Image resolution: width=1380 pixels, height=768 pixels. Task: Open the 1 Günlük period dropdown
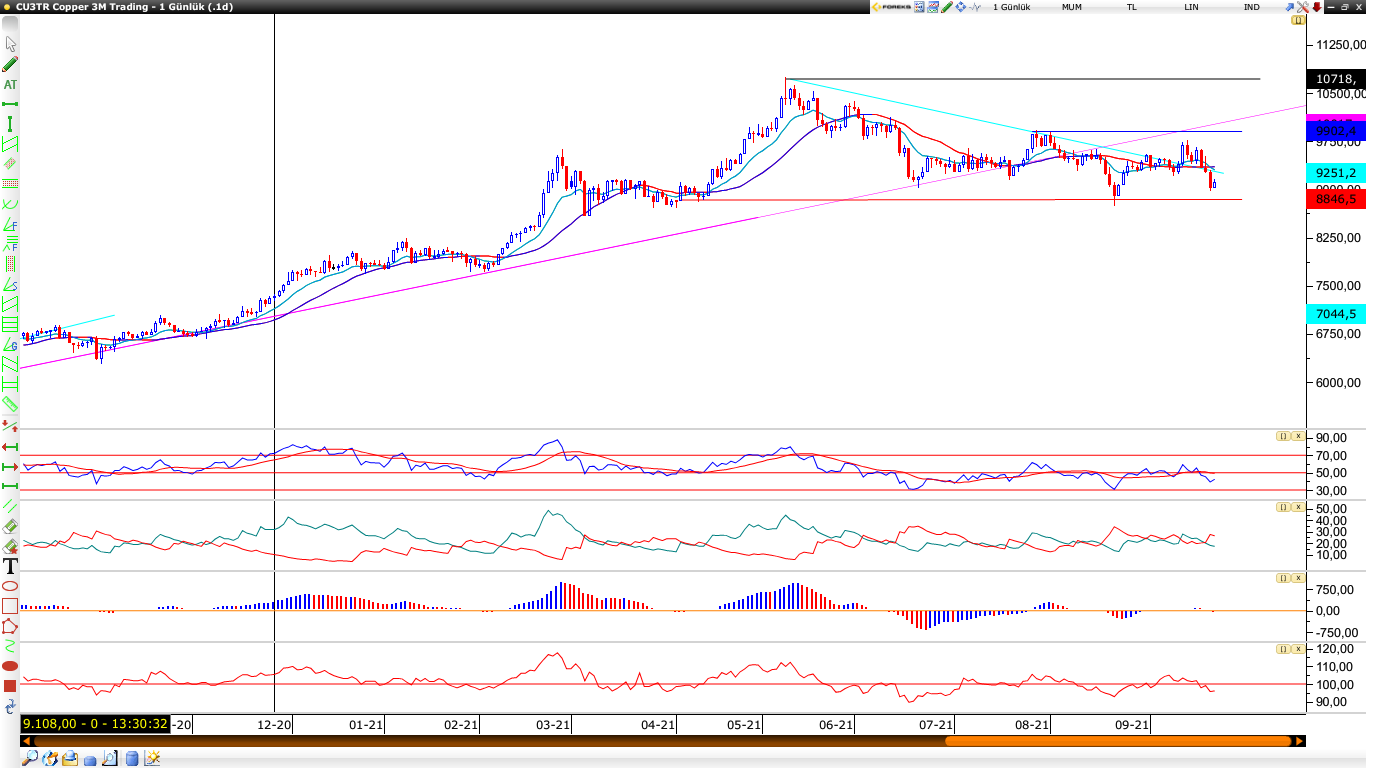click(1011, 7)
